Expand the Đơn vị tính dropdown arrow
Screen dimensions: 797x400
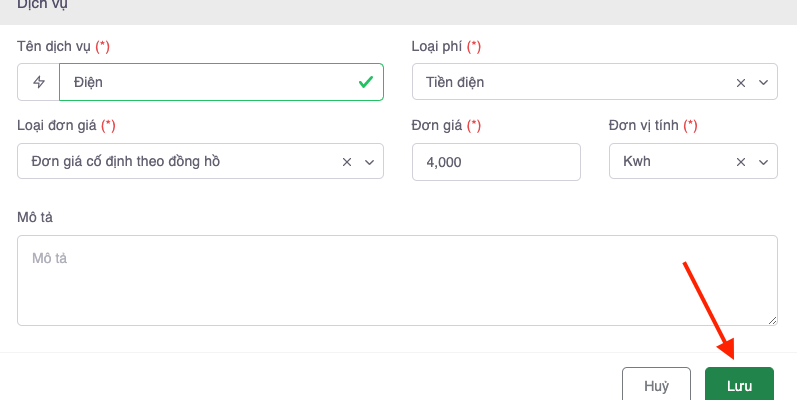tap(763, 161)
